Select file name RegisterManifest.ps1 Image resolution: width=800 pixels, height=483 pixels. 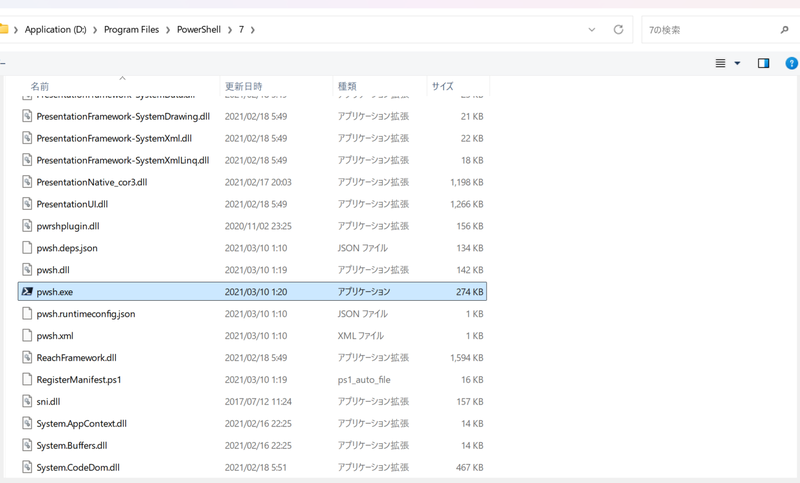(x=79, y=379)
